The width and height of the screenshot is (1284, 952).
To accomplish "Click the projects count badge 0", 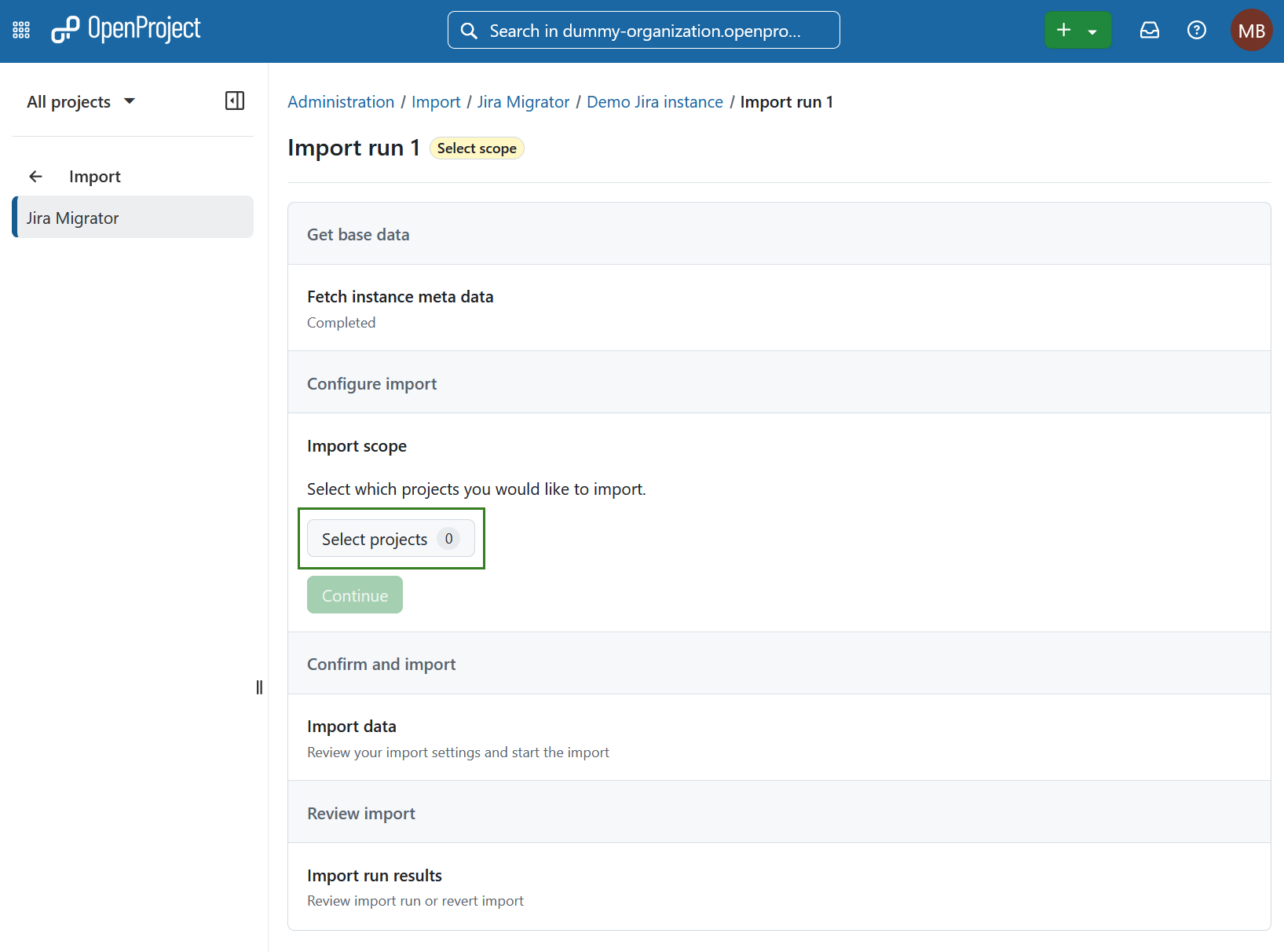I will click(448, 539).
